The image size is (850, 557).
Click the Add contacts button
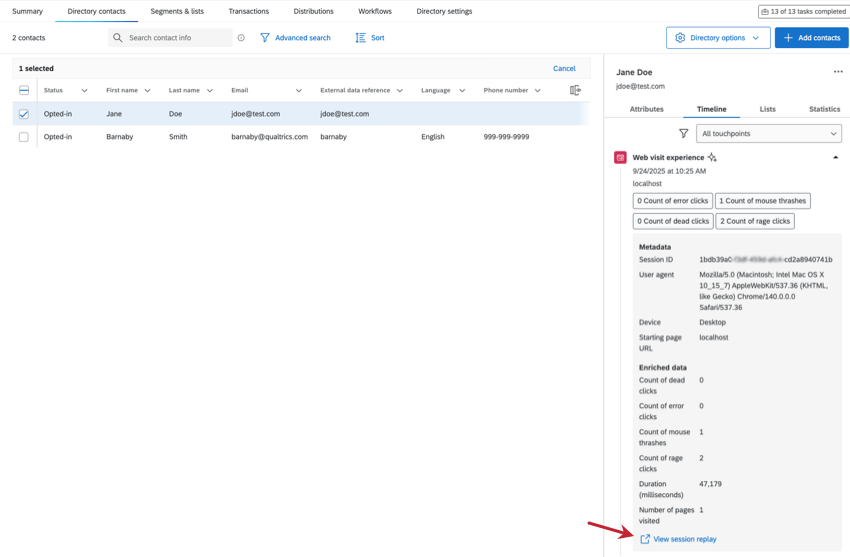812,38
